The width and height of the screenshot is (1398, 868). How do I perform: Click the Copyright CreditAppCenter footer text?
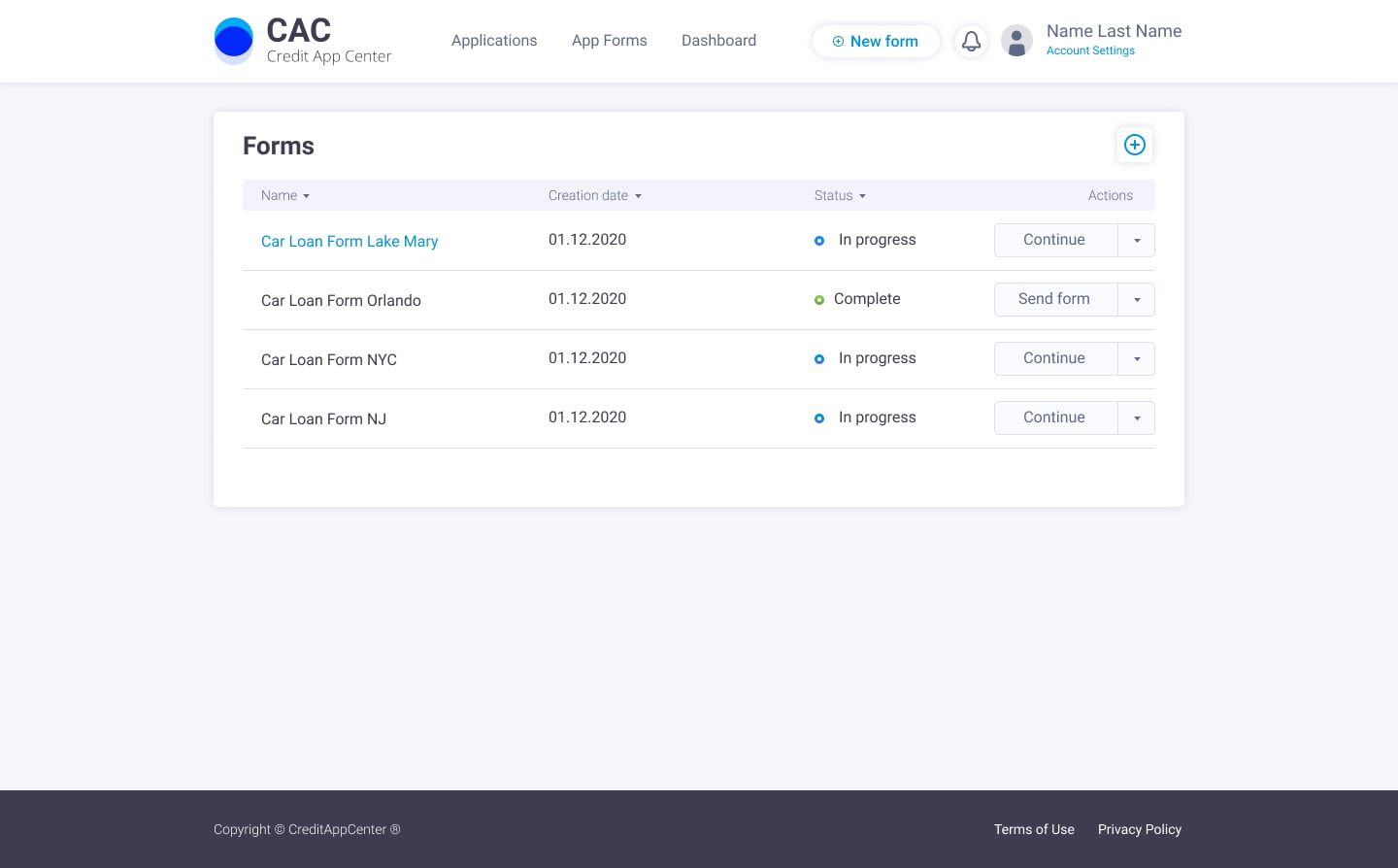coord(307,829)
